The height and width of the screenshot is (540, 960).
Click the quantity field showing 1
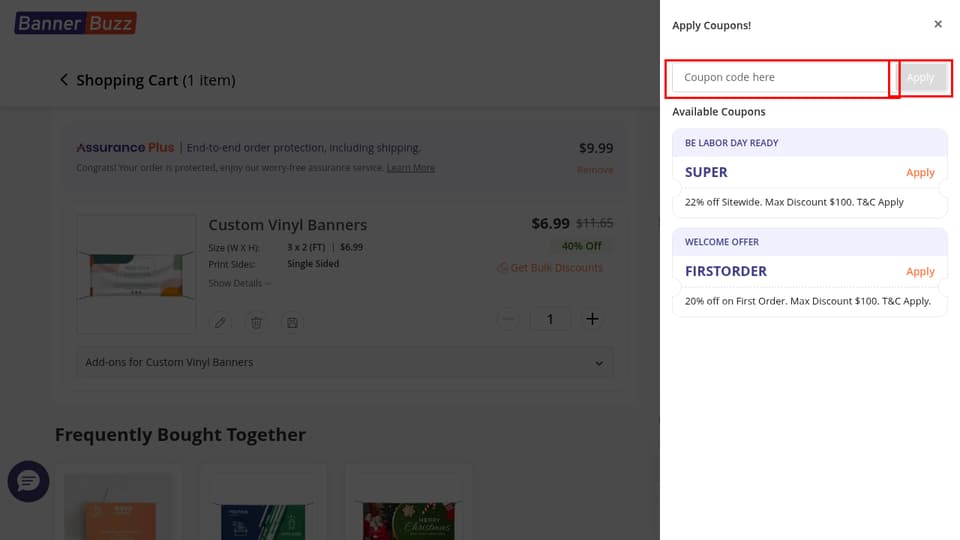pyautogui.click(x=550, y=319)
